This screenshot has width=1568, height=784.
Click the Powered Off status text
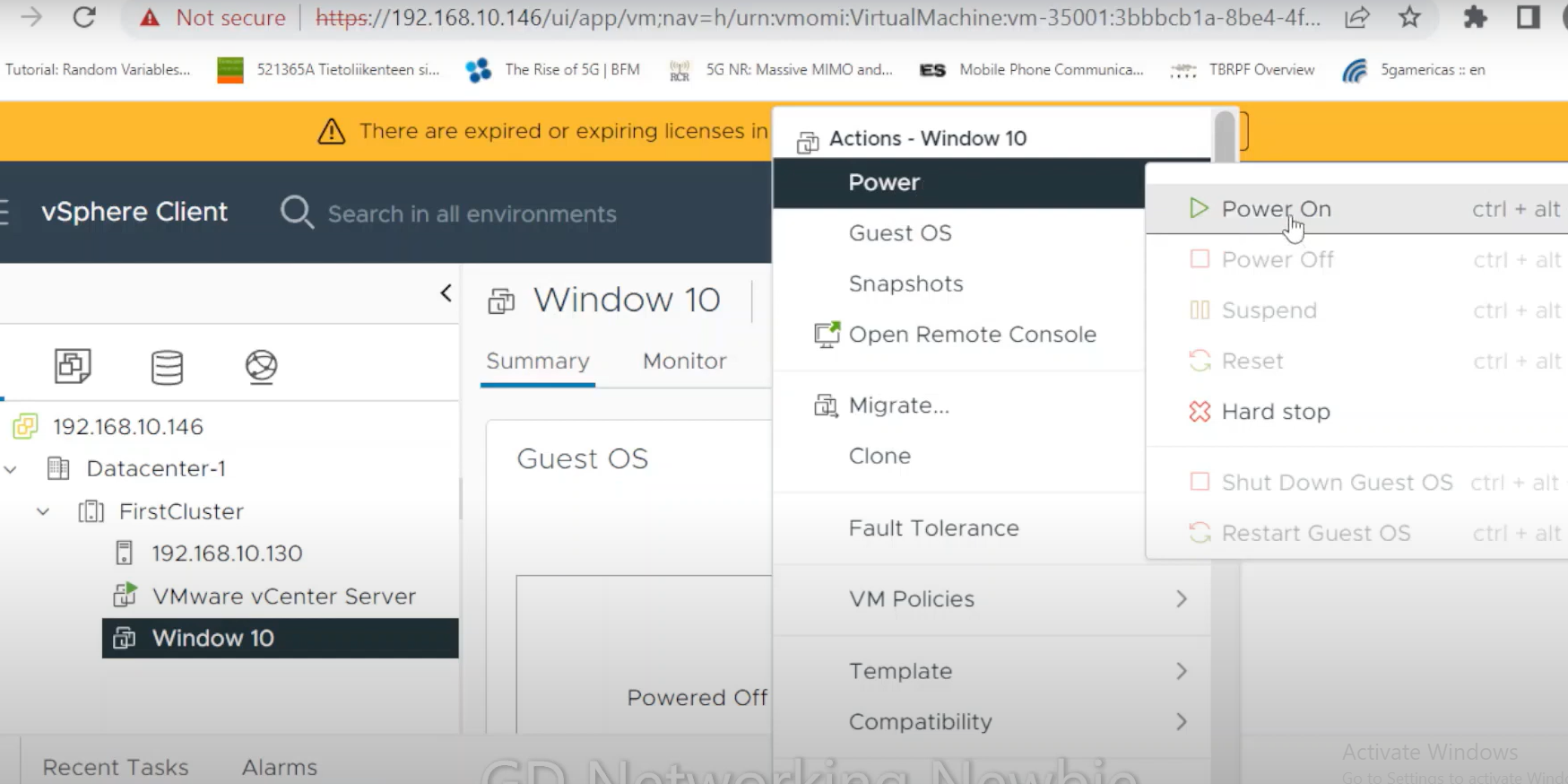[x=697, y=698]
